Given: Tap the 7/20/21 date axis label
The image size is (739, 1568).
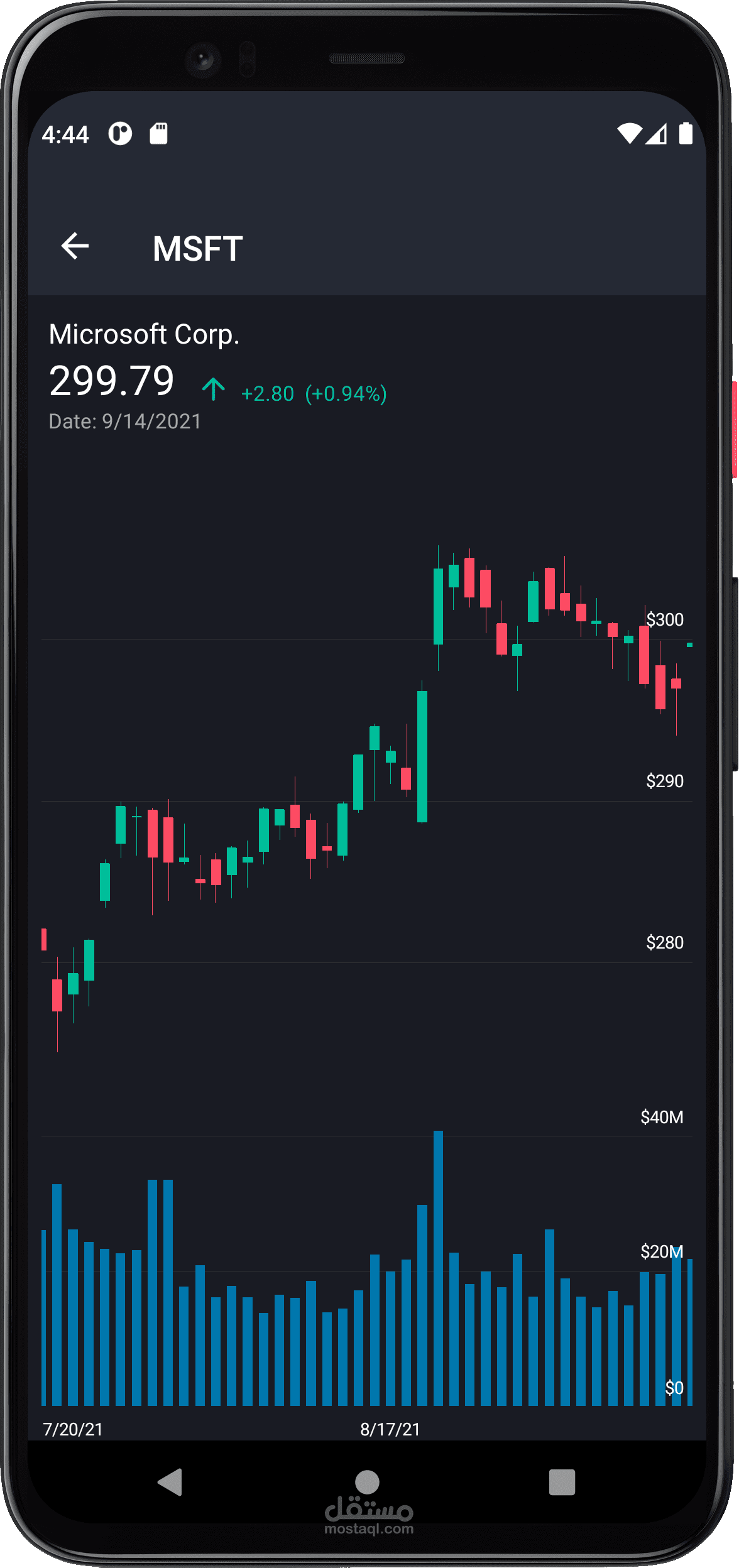Looking at the screenshot, I should (x=73, y=1429).
